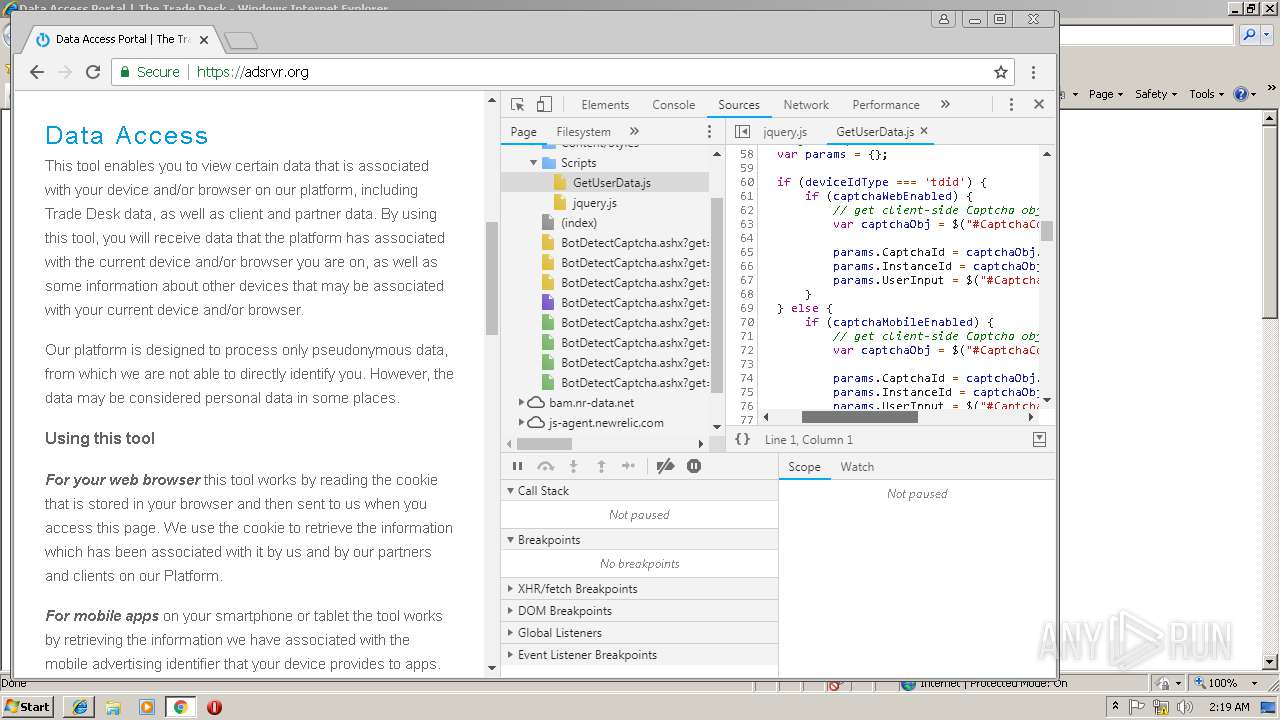The width and height of the screenshot is (1280, 720).
Task: Toggle the device toolbar icon
Action: 544,104
